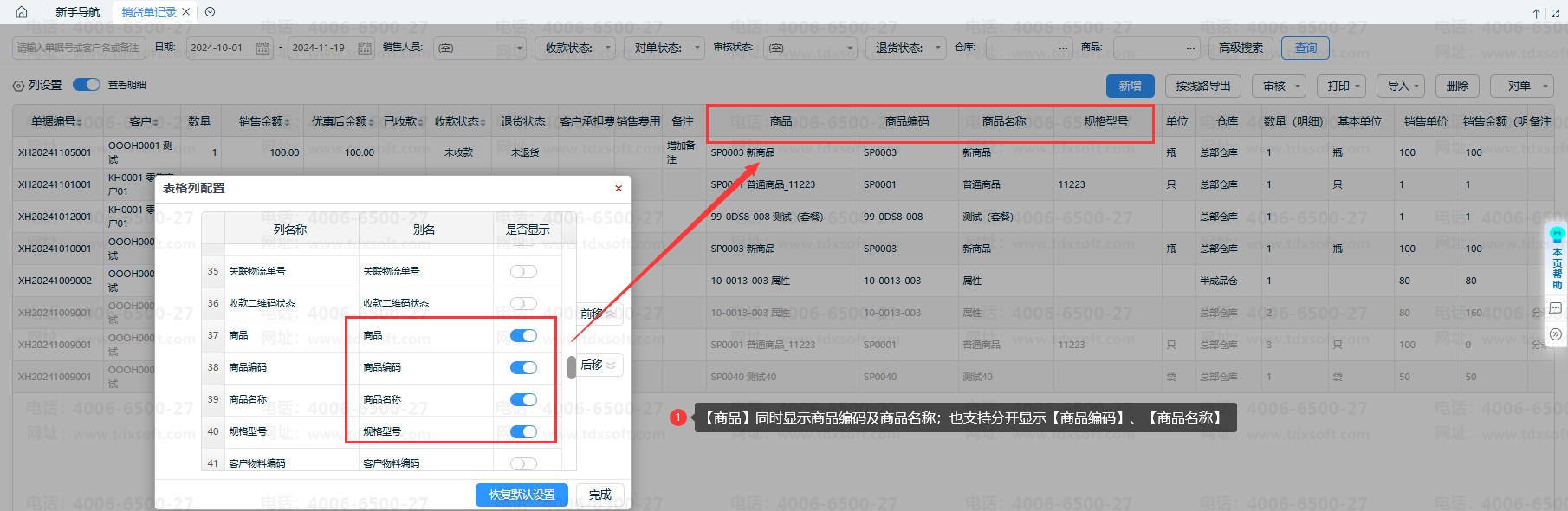Switch to the 新手导航 tab
The height and width of the screenshot is (511, 1568).
pos(77,12)
